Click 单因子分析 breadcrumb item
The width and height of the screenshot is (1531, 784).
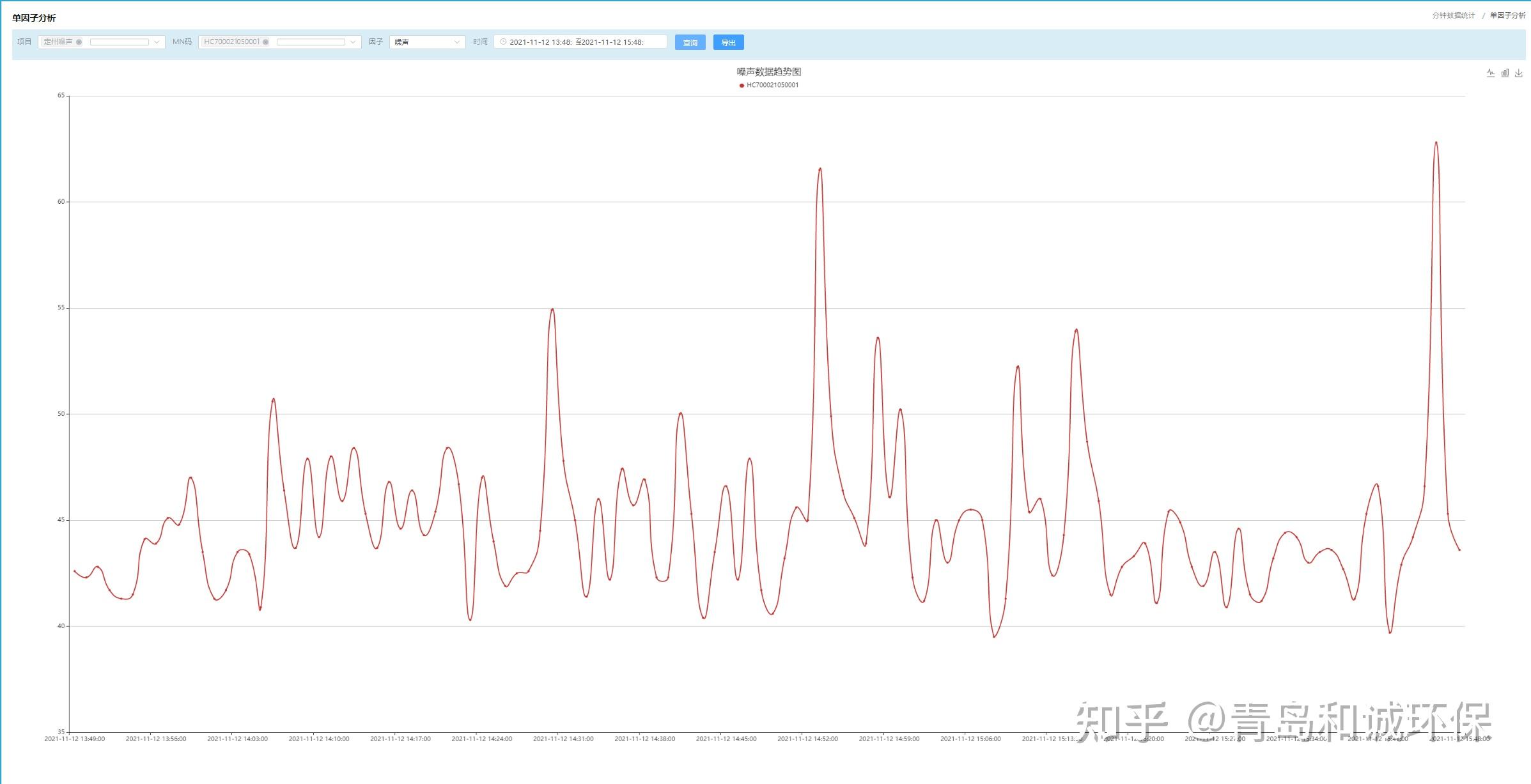(x=1507, y=15)
